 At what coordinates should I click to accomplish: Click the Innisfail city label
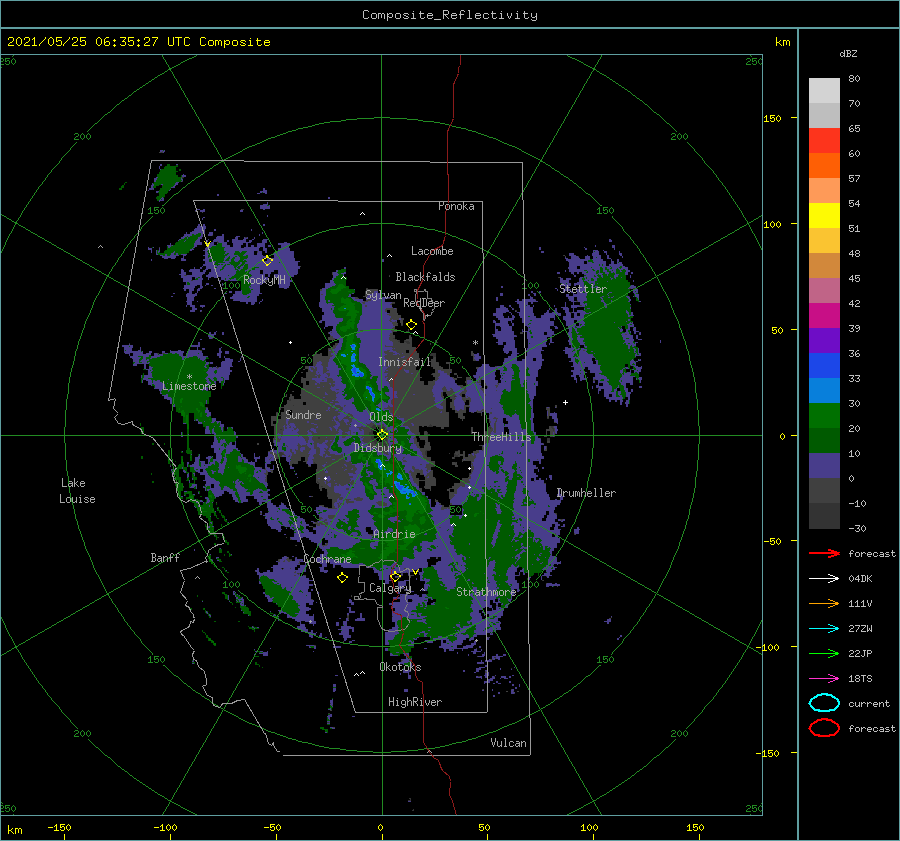[404, 362]
